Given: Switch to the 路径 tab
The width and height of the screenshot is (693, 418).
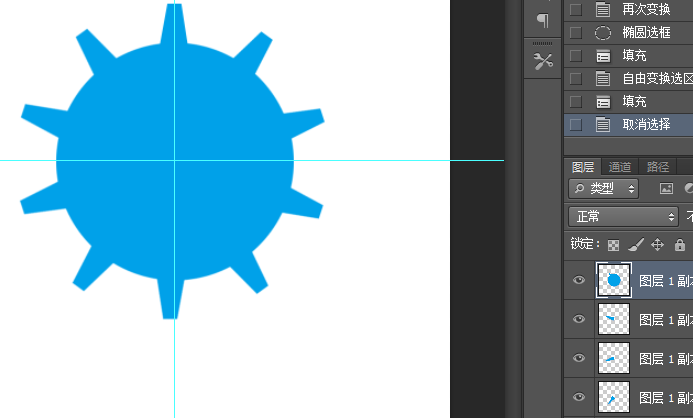Looking at the screenshot, I should click(x=658, y=167).
